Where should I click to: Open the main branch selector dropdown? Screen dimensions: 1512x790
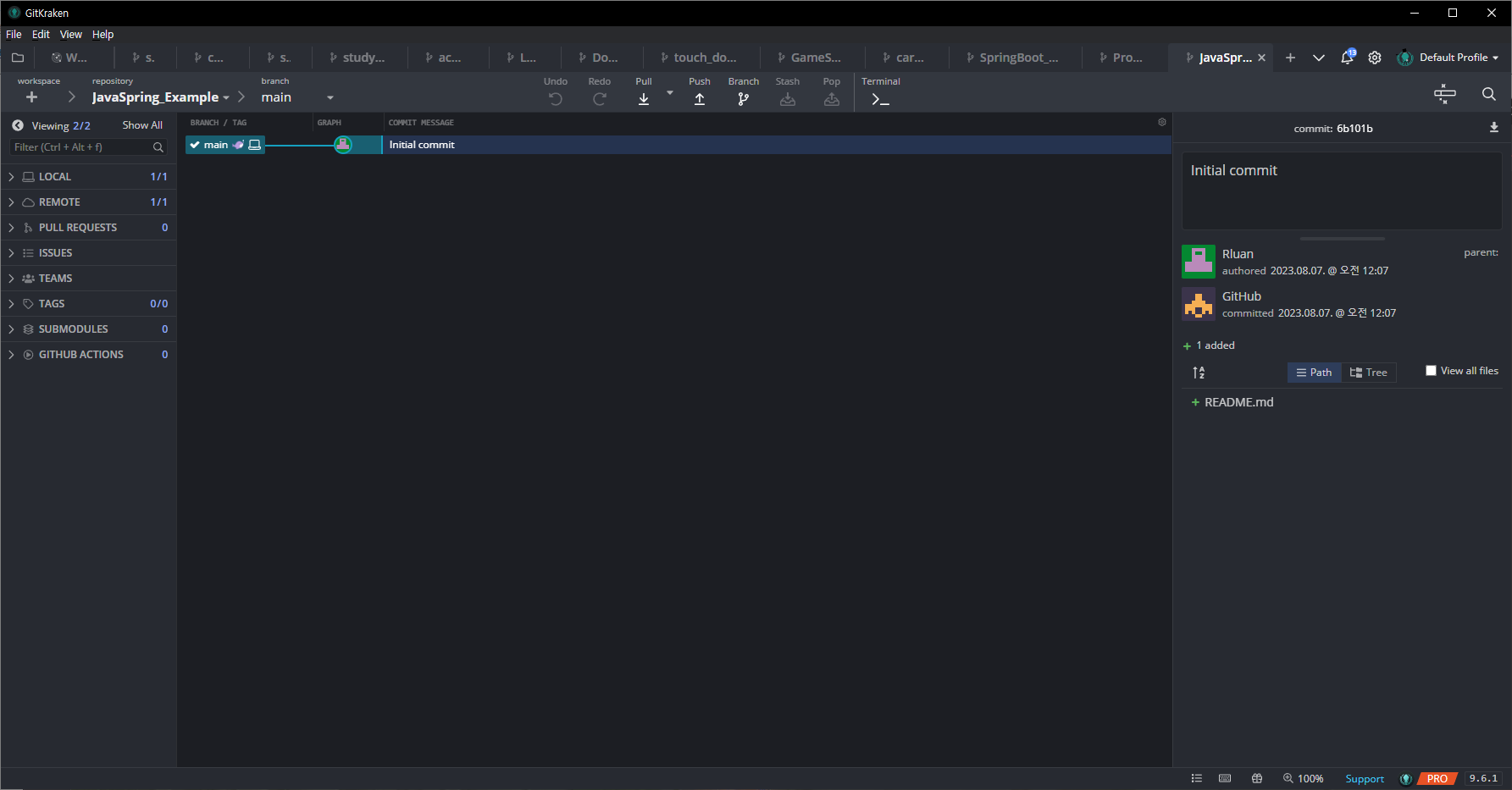pos(297,97)
